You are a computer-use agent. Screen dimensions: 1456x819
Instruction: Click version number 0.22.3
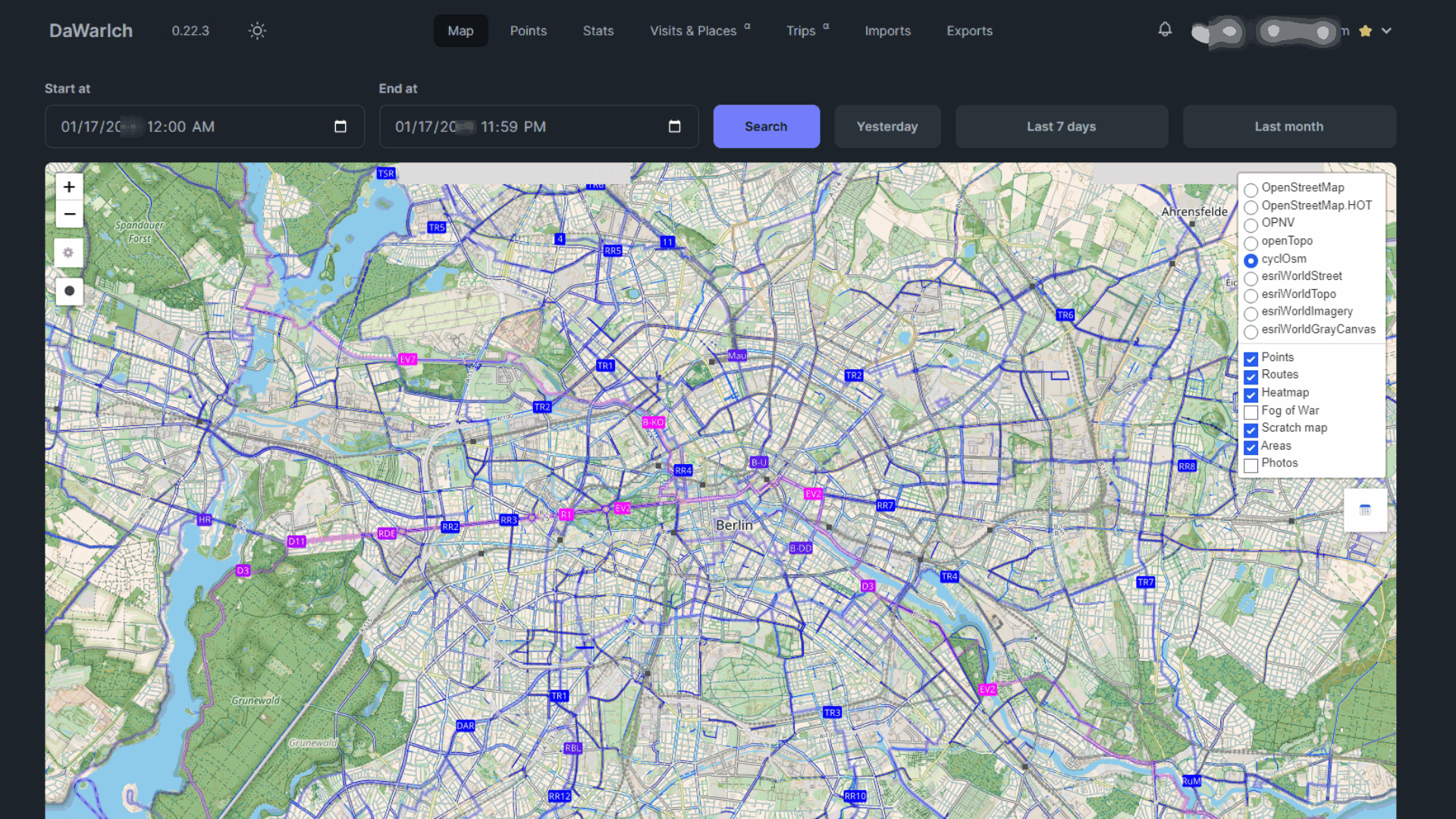pyautogui.click(x=190, y=31)
